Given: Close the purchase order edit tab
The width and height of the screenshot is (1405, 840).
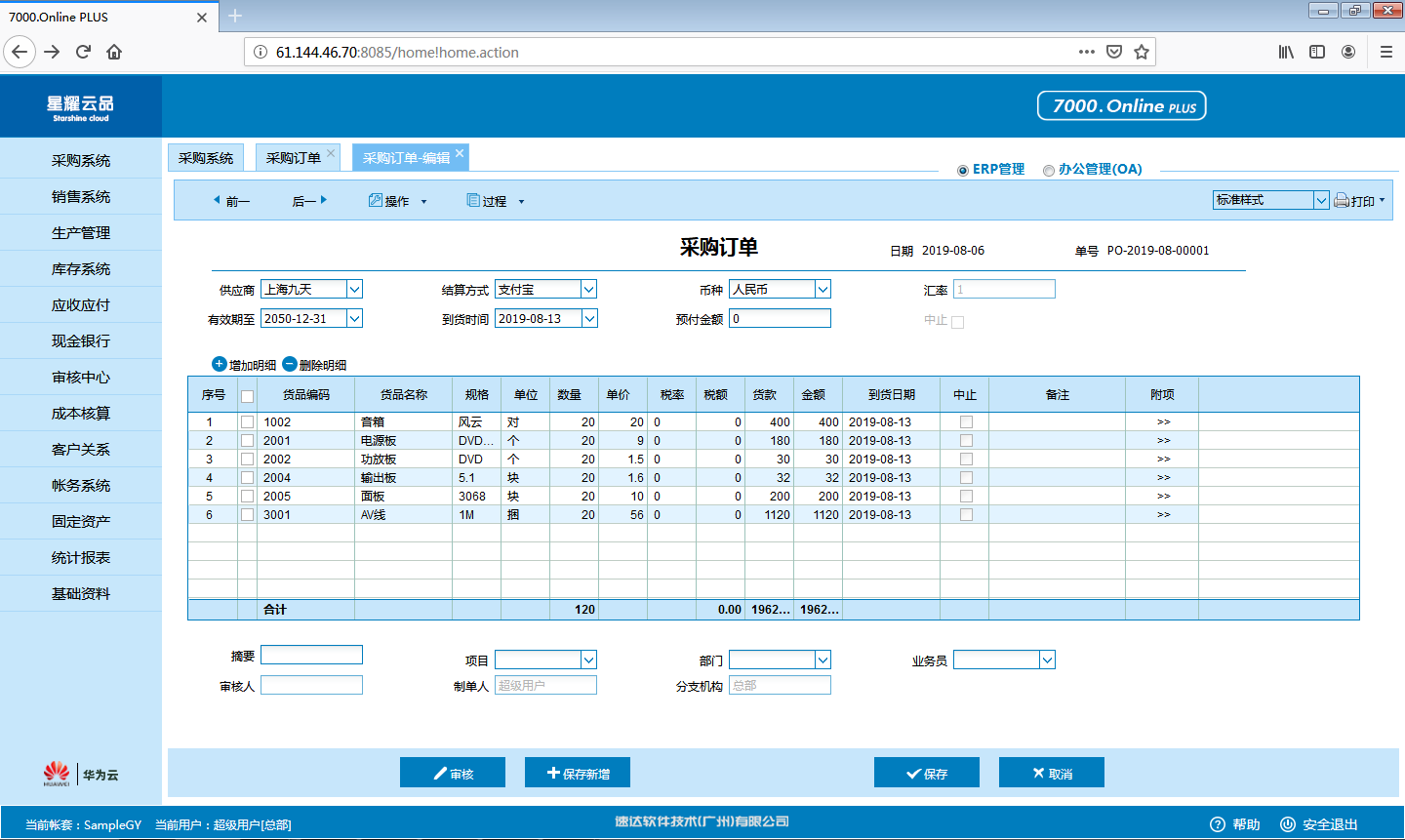Looking at the screenshot, I should pos(460,152).
